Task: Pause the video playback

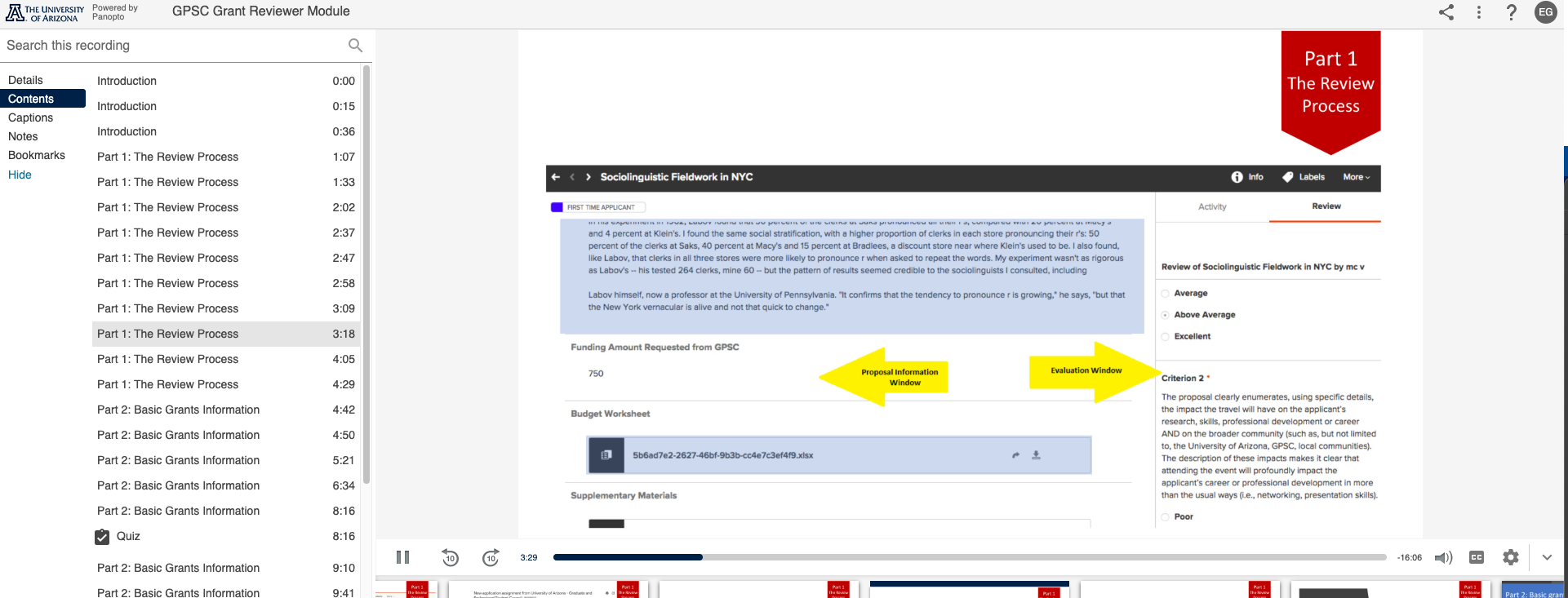Action: pos(402,557)
